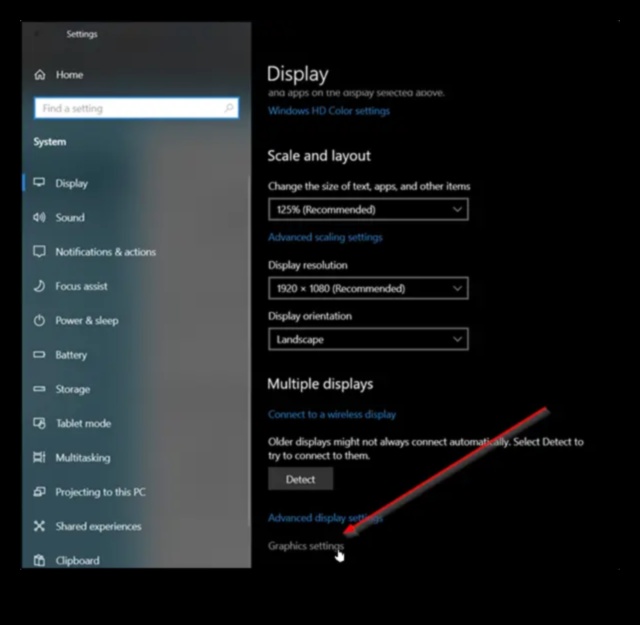
Task: Open the 125% scale dropdown
Action: pyautogui.click(x=367, y=210)
